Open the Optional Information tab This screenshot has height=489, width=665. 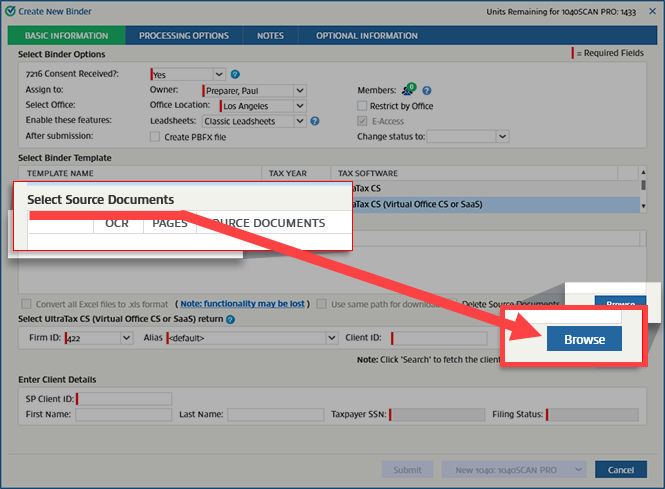366,36
